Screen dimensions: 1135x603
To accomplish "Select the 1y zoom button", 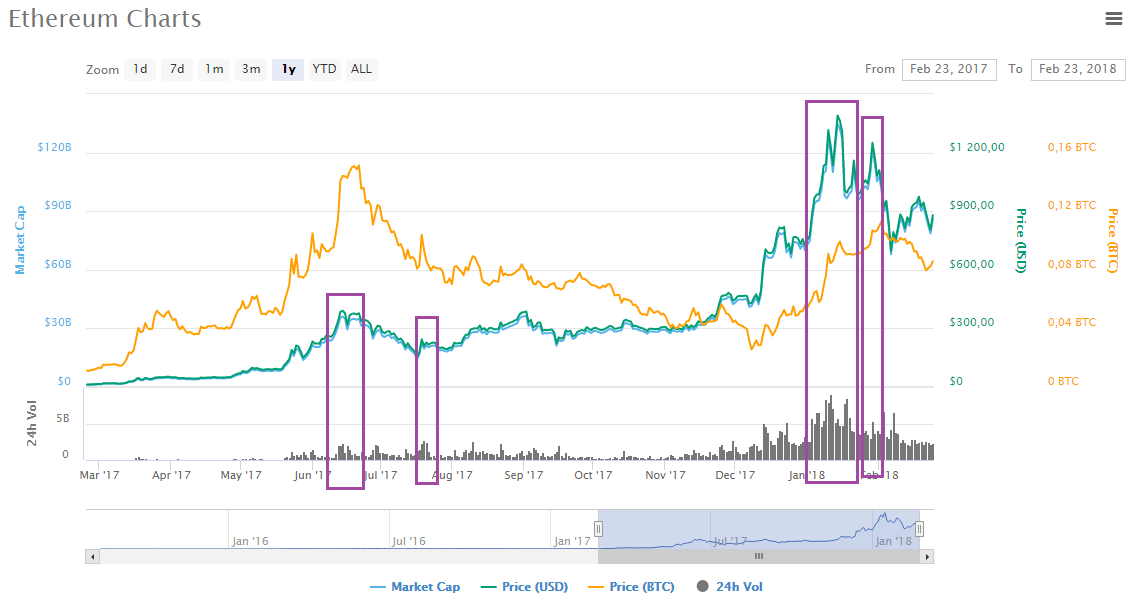I will (288, 69).
